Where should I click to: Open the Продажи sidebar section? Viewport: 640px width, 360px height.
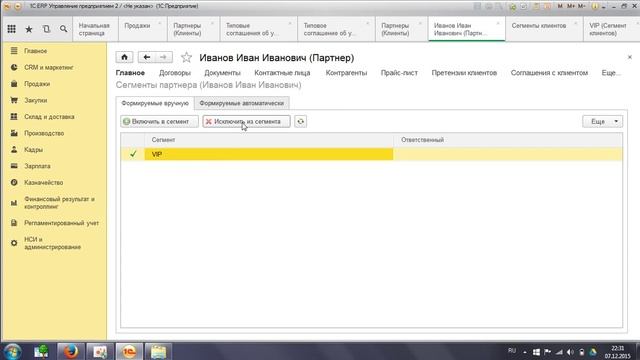click(37, 84)
